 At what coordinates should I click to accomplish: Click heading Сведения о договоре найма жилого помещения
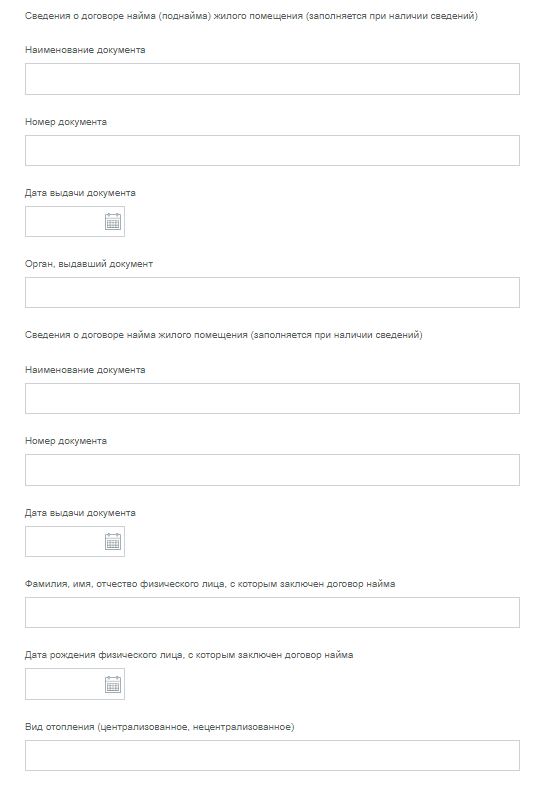pyautogui.click(x=224, y=335)
